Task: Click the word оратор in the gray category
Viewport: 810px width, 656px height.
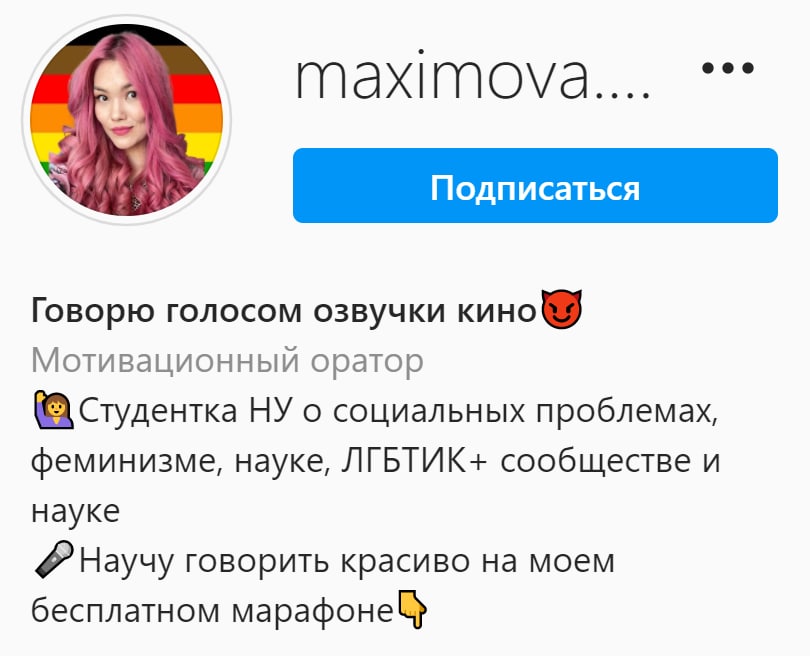Action: [x=367, y=362]
